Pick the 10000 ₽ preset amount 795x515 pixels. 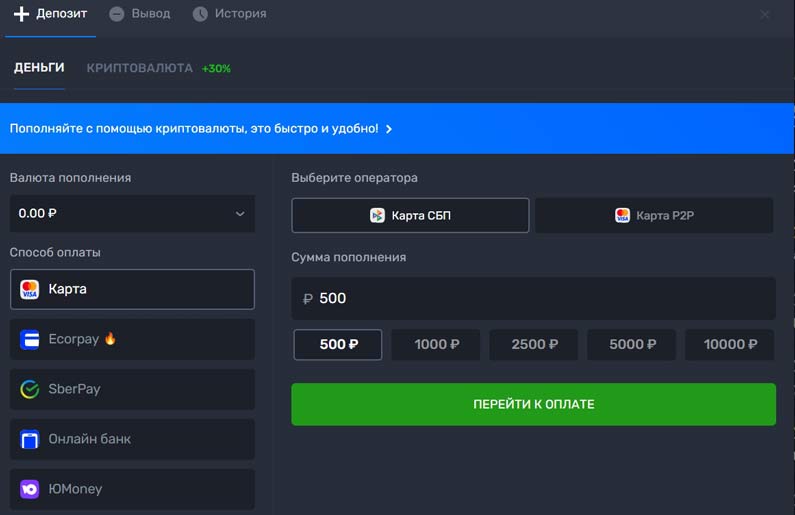730,344
